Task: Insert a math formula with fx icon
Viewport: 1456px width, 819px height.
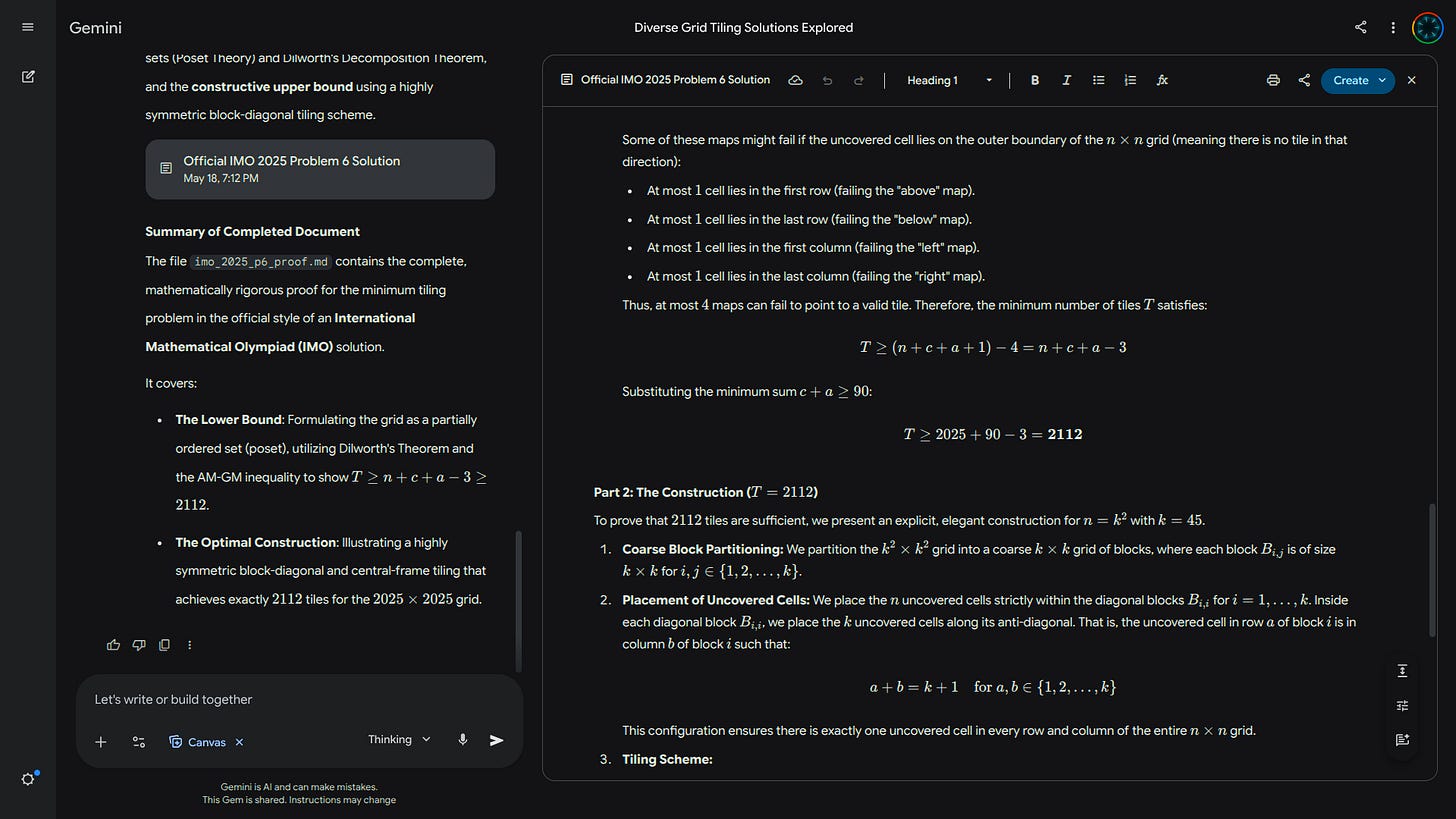Action: pyautogui.click(x=1162, y=80)
